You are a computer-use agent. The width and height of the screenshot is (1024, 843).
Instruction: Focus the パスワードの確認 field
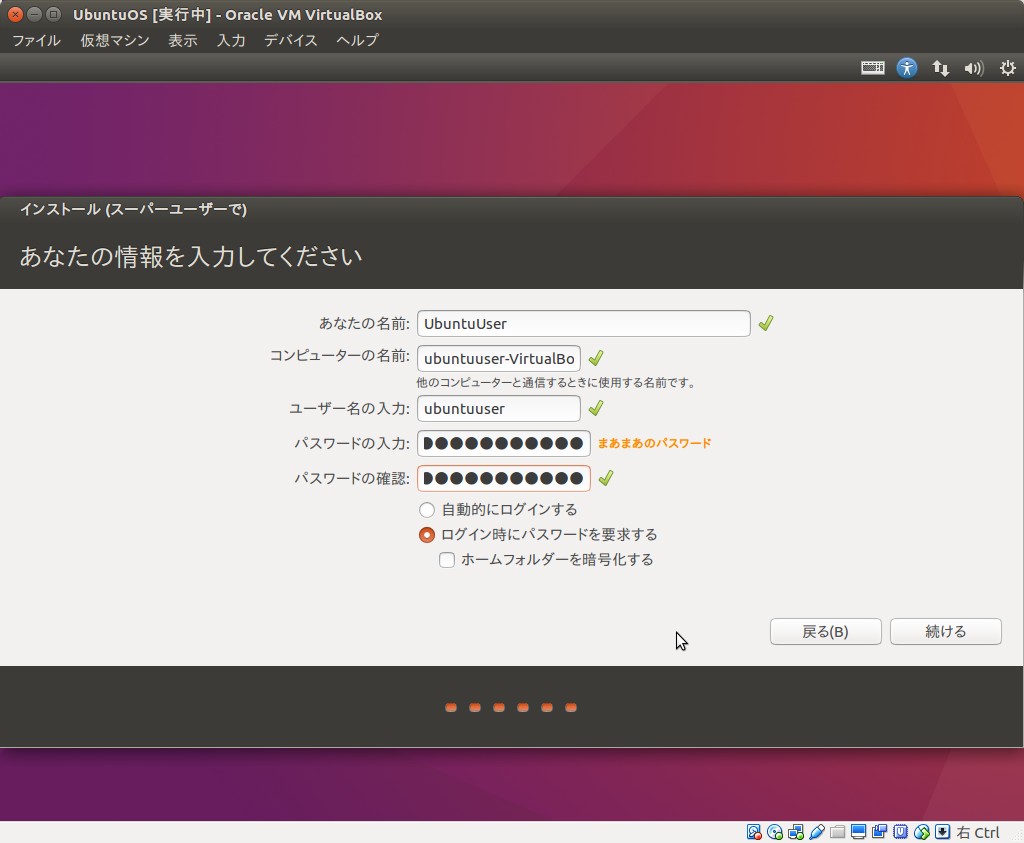504,479
